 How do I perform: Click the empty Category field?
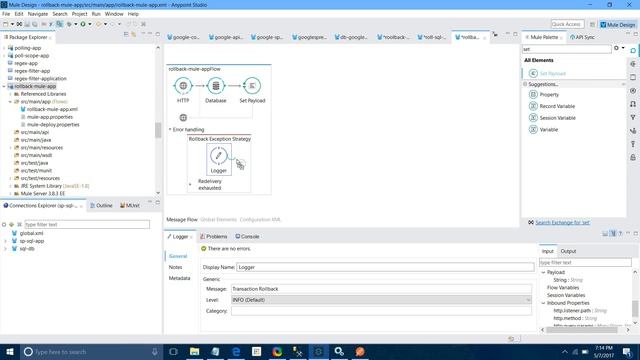[x=381, y=311]
